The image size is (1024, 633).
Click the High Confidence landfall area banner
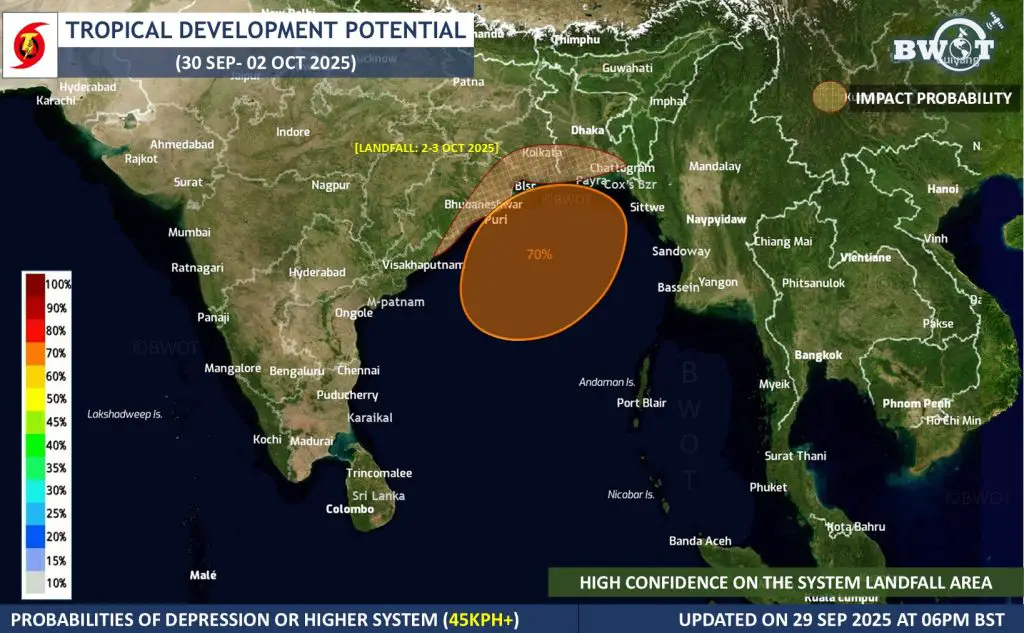[x=786, y=582]
